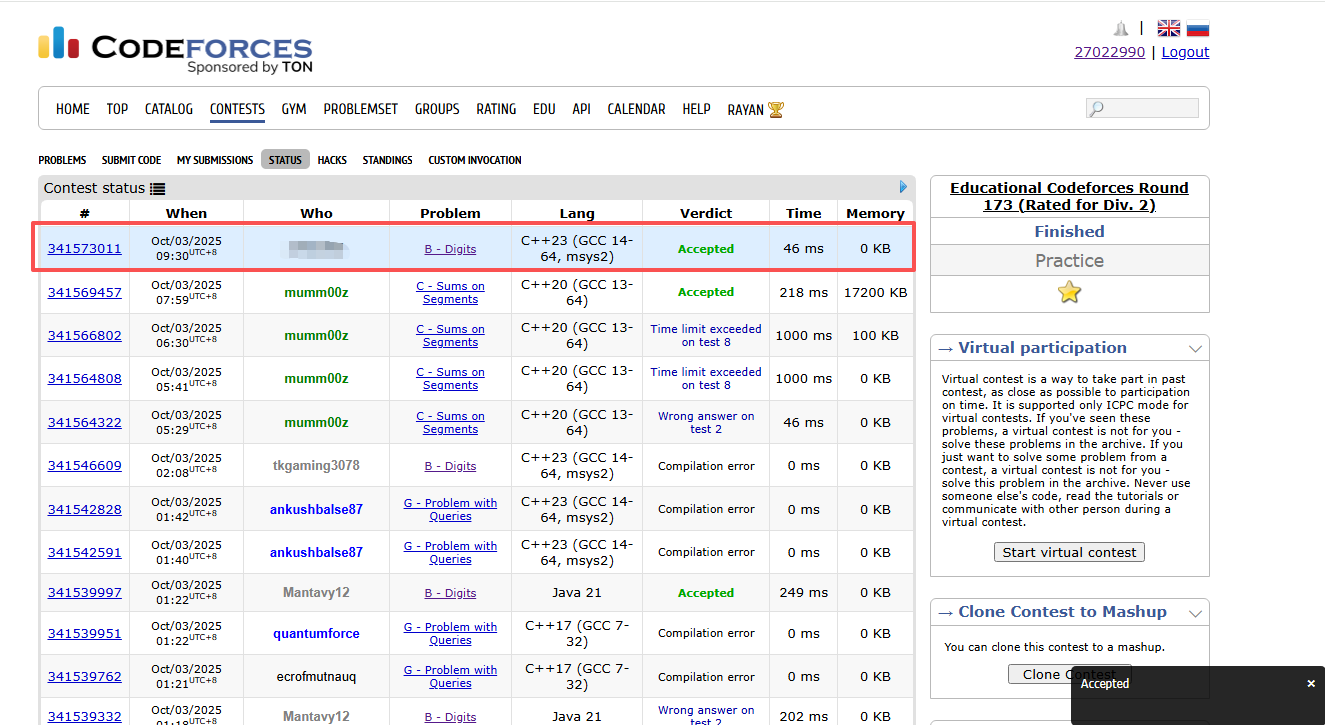Collapse the Virtual participation box
This screenshot has height=725, width=1325.
pyautogui.click(x=1195, y=348)
